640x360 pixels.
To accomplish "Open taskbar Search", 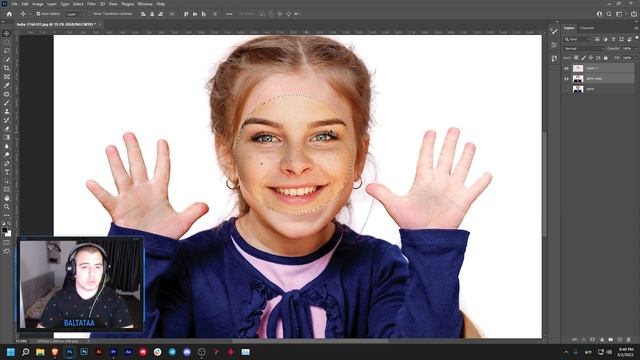I will point(25,352).
